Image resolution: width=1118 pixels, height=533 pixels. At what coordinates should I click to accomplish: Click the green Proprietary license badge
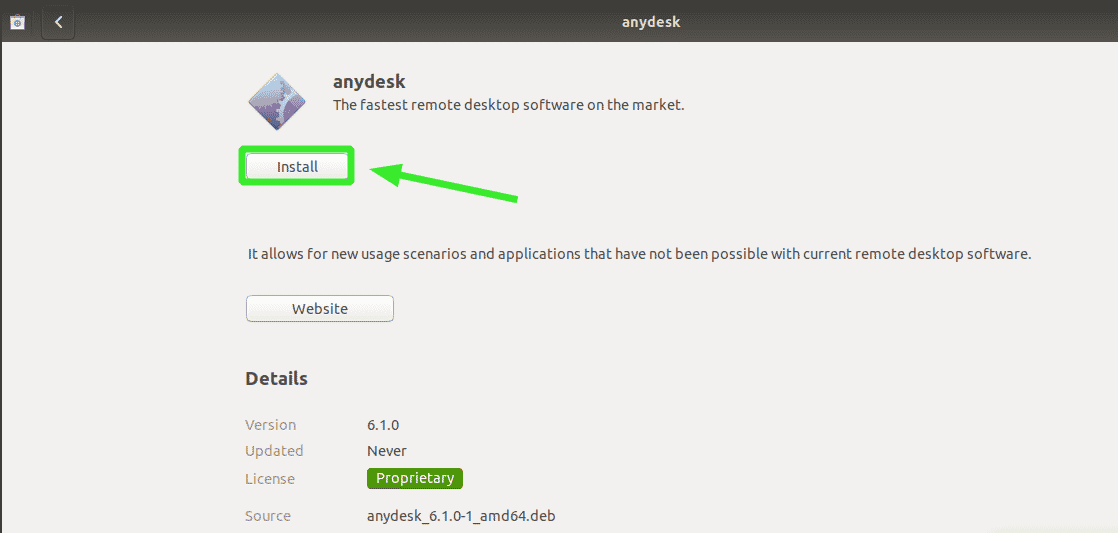[415, 478]
